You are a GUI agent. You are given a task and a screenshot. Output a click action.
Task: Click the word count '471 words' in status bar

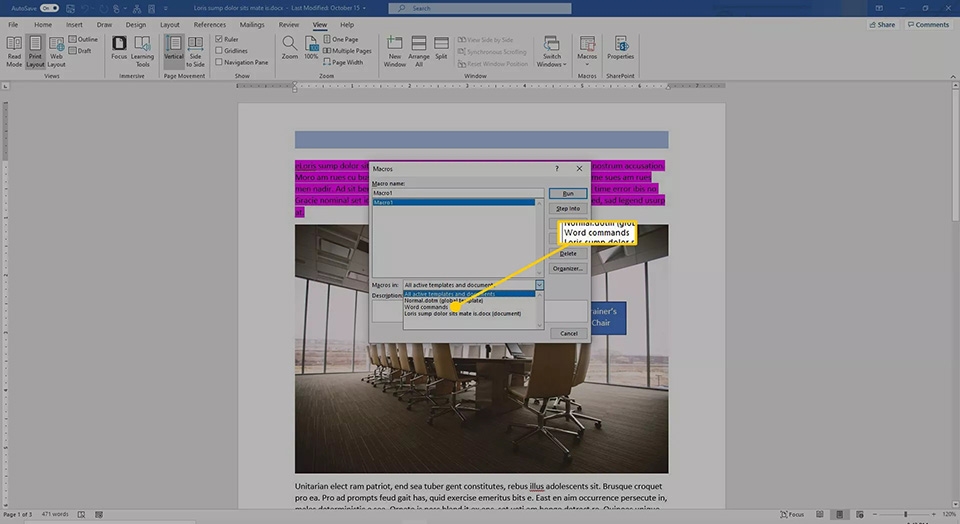55,514
